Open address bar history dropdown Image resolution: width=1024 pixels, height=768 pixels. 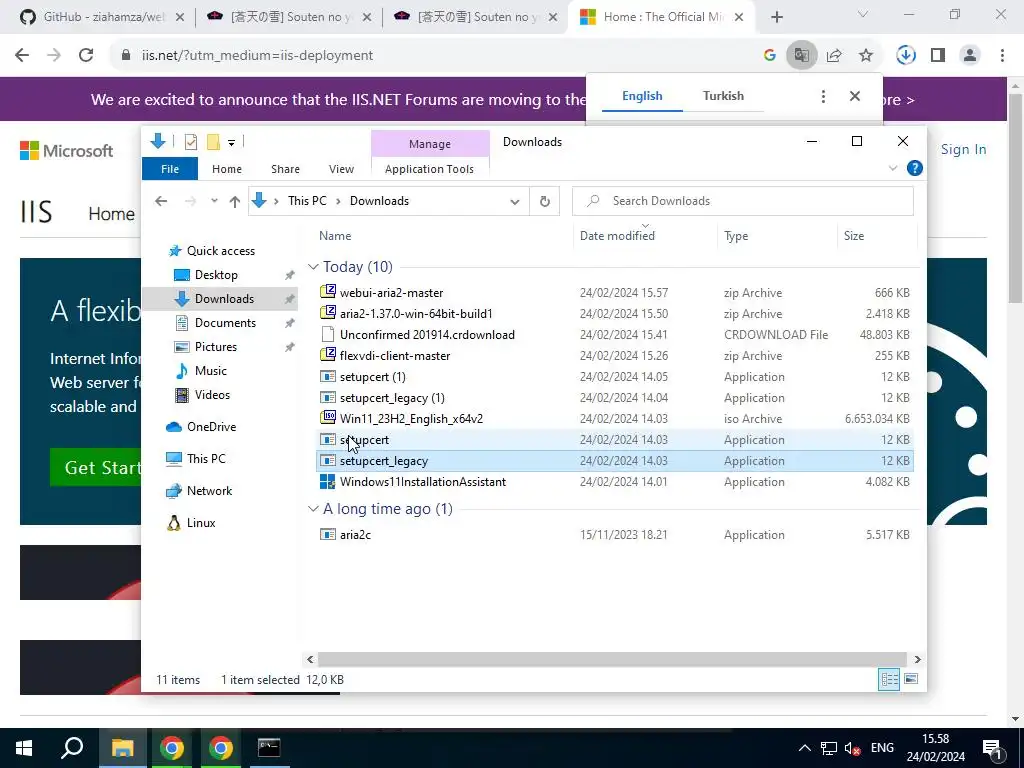click(x=515, y=202)
